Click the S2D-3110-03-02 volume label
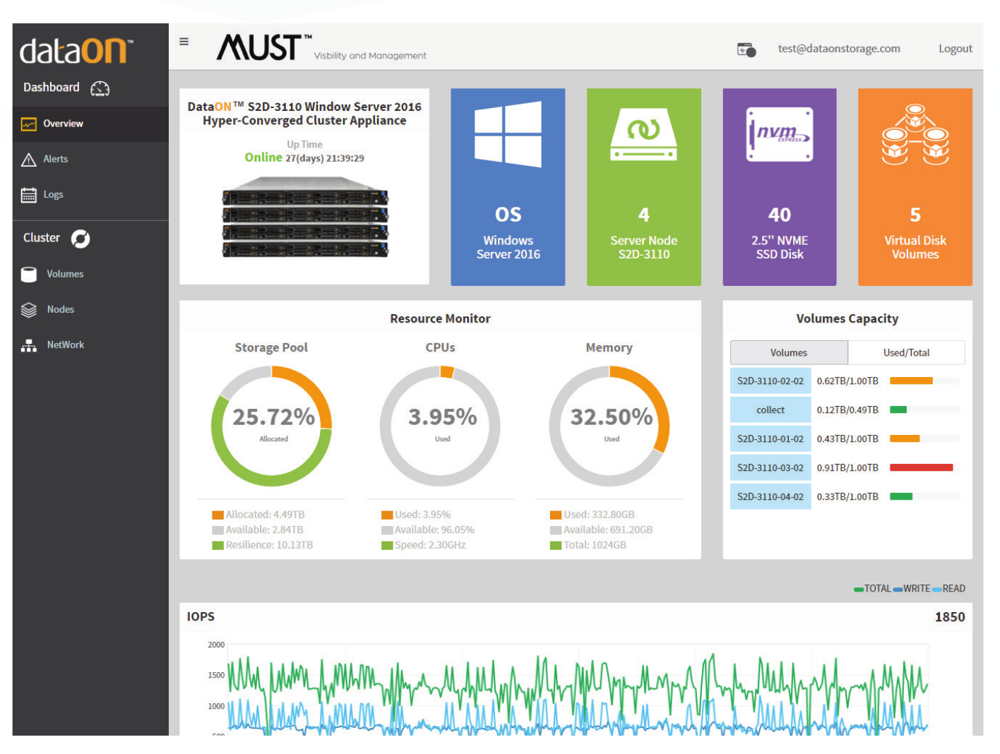The height and width of the screenshot is (754, 1000). pyautogui.click(x=770, y=468)
